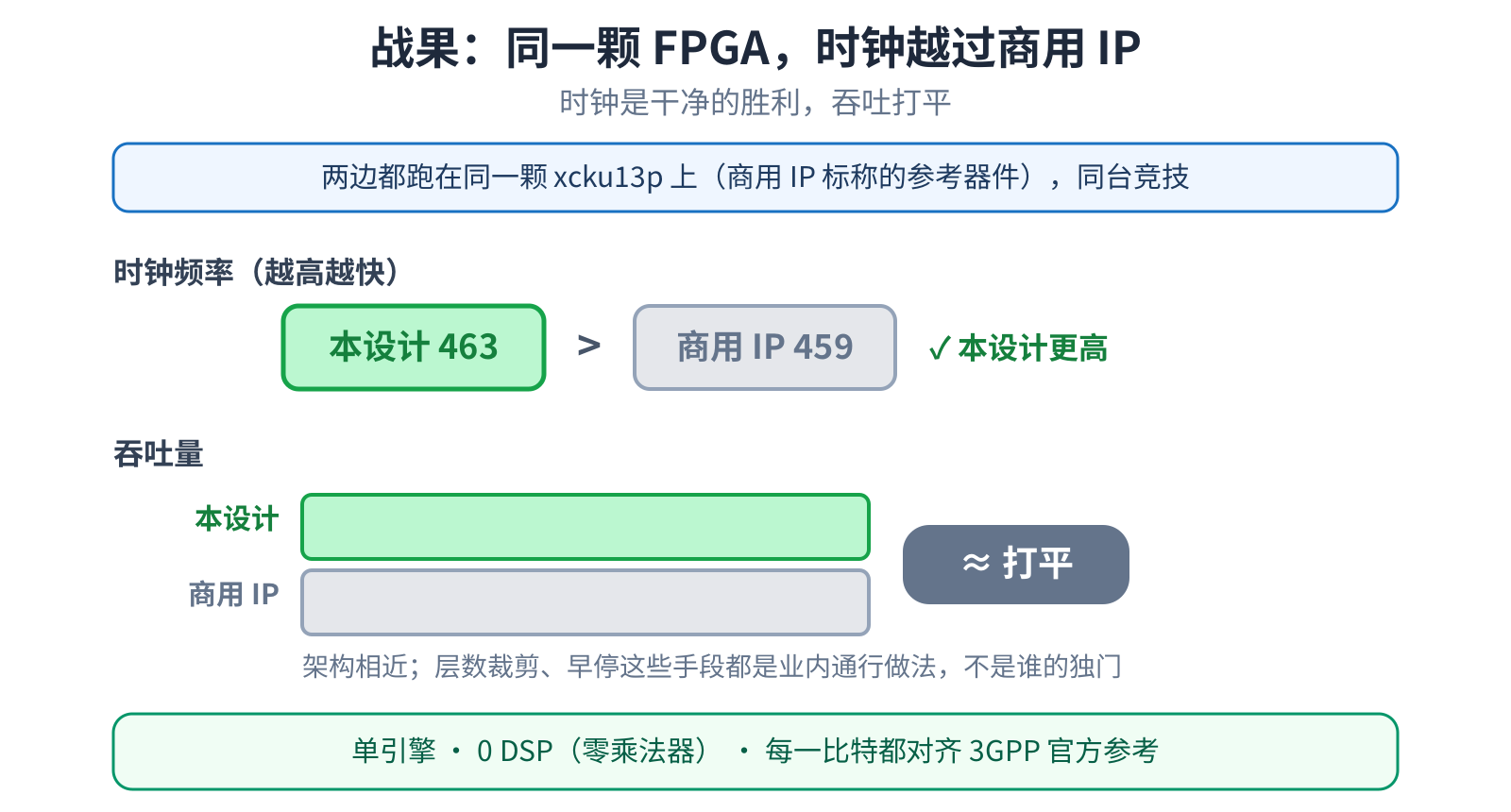
Task: Click the 时钟频率（越高越快）heading
Action: click(257, 272)
